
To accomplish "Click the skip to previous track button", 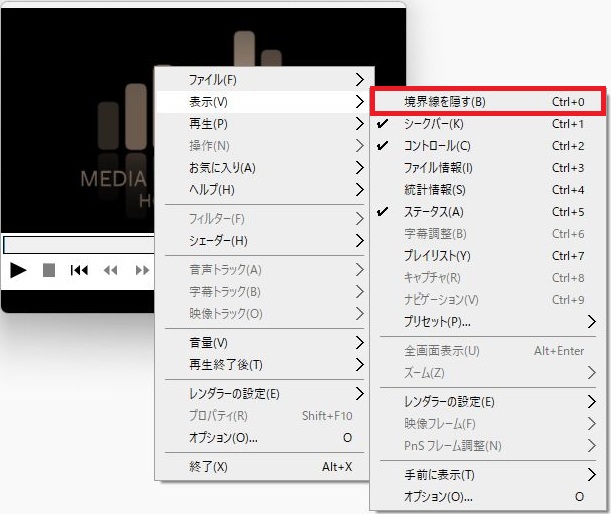I will click(79, 270).
